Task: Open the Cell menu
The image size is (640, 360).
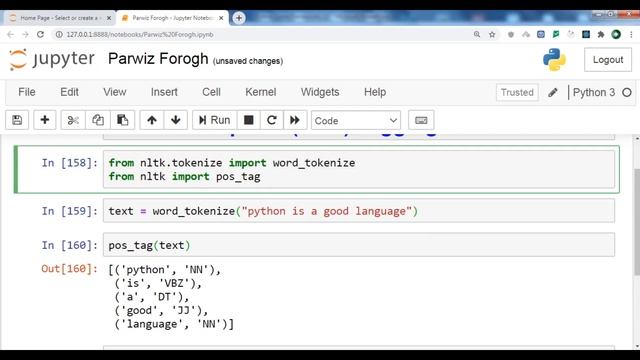Action: pyautogui.click(x=211, y=92)
